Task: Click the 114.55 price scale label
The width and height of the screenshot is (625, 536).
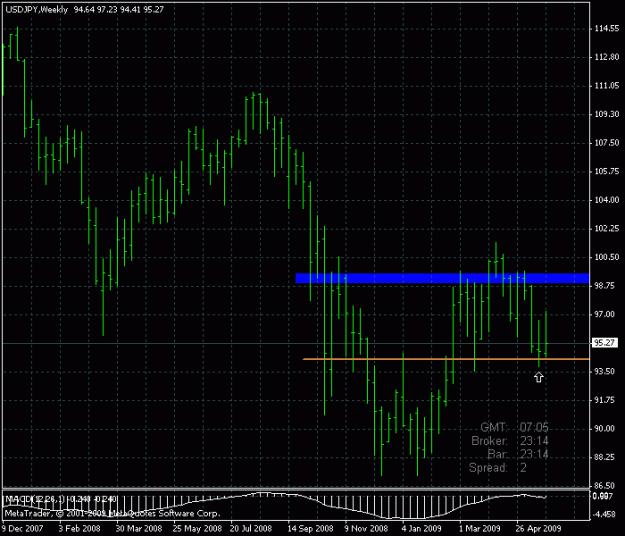Action: coord(607,29)
